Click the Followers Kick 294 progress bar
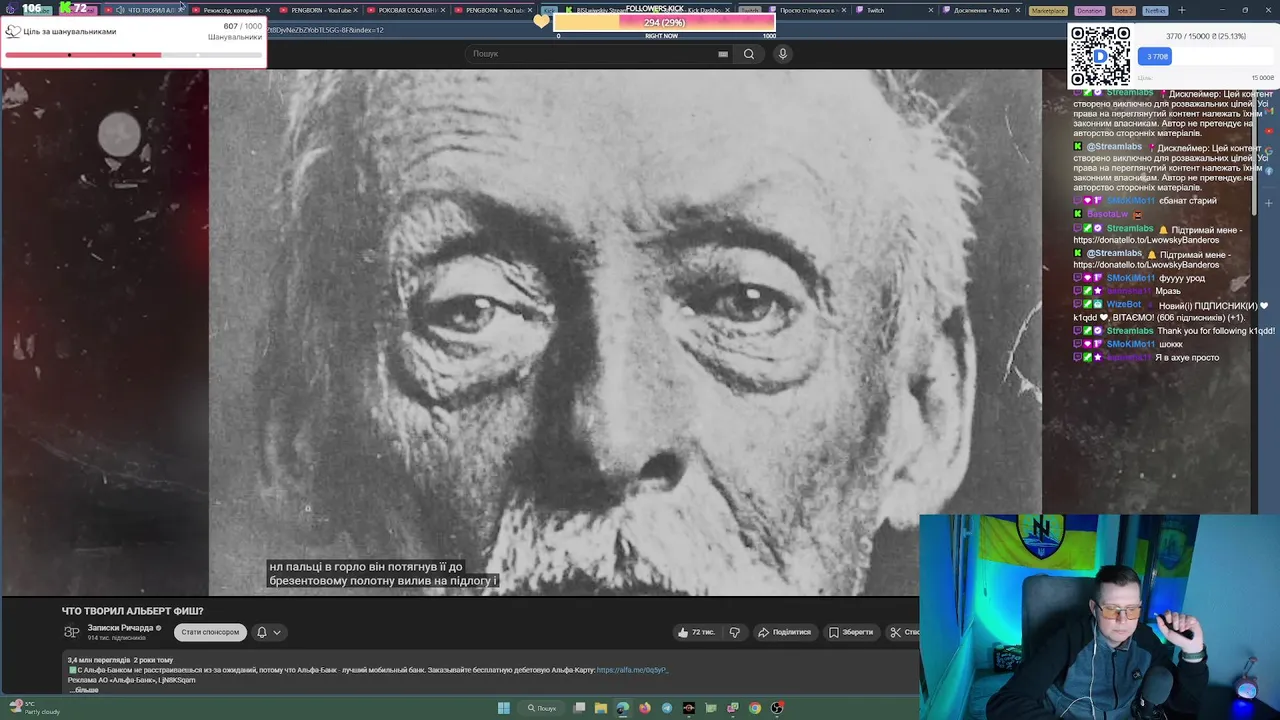This screenshot has width=1280, height=720. 665,22
